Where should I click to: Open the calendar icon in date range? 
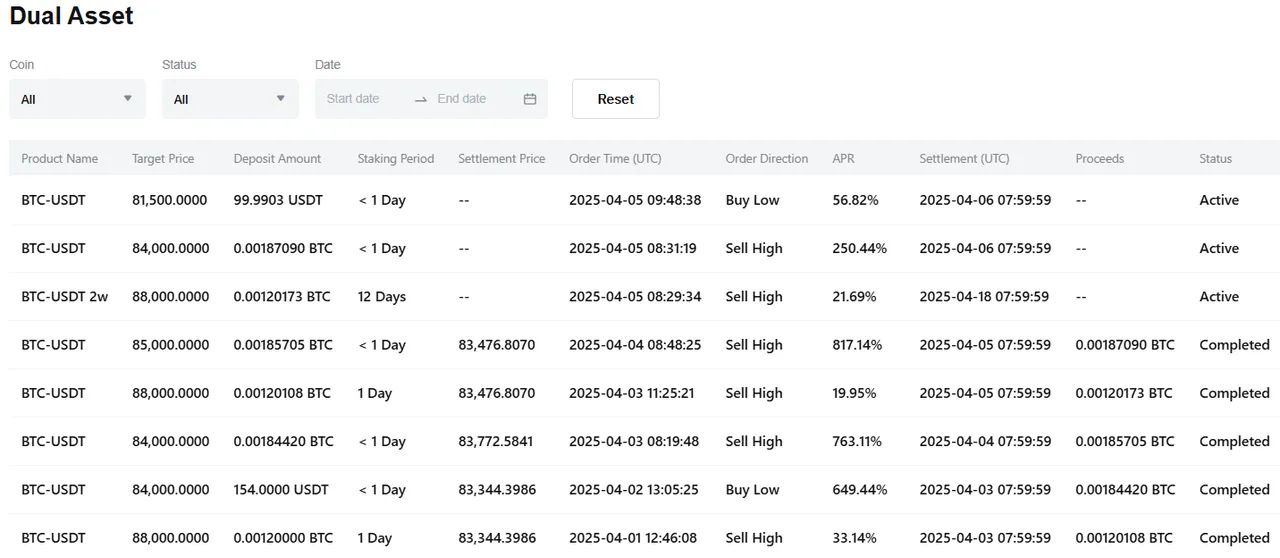[x=530, y=99]
